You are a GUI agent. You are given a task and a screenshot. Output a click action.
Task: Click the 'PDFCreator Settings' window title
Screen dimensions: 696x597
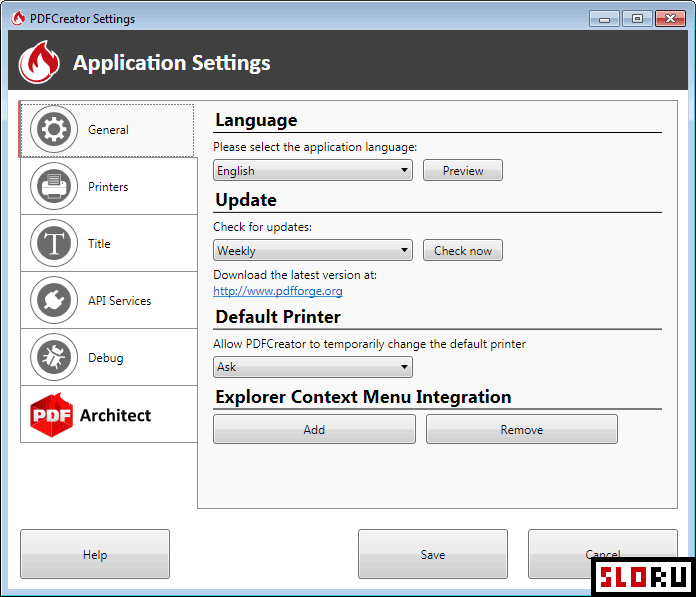click(82, 19)
